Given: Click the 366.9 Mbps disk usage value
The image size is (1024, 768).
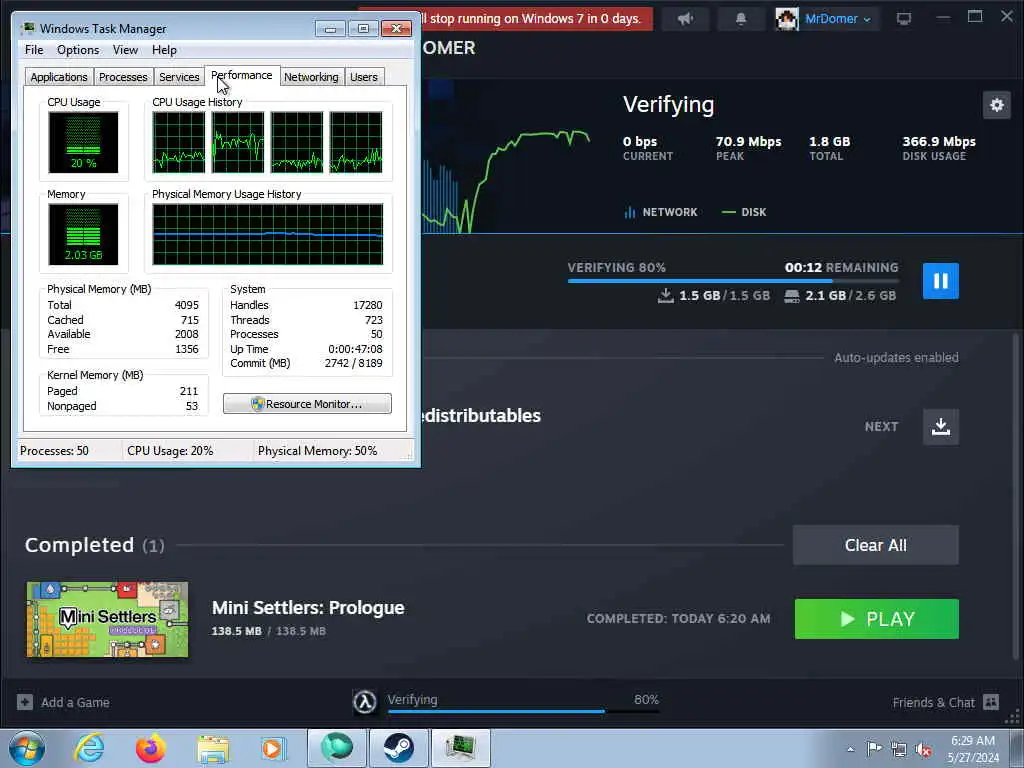Looking at the screenshot, I should click(938, 141).
